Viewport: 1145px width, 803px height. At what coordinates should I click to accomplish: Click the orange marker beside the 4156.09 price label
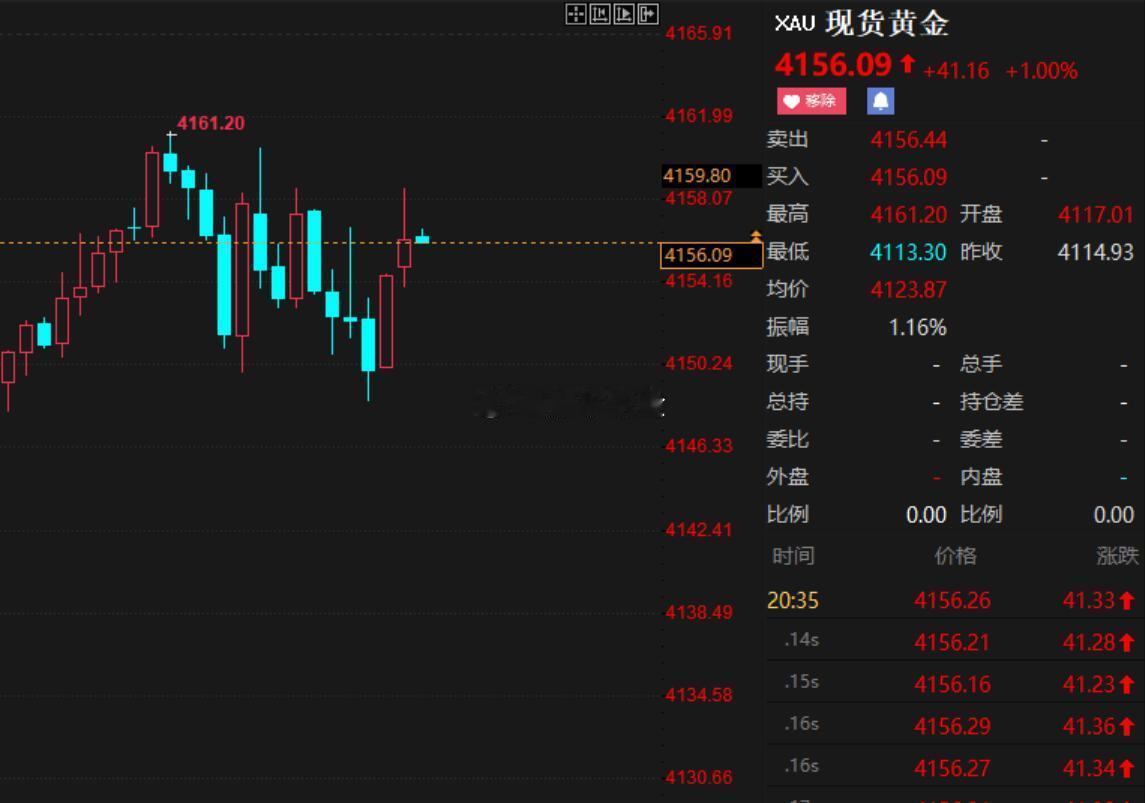point(756,236)
